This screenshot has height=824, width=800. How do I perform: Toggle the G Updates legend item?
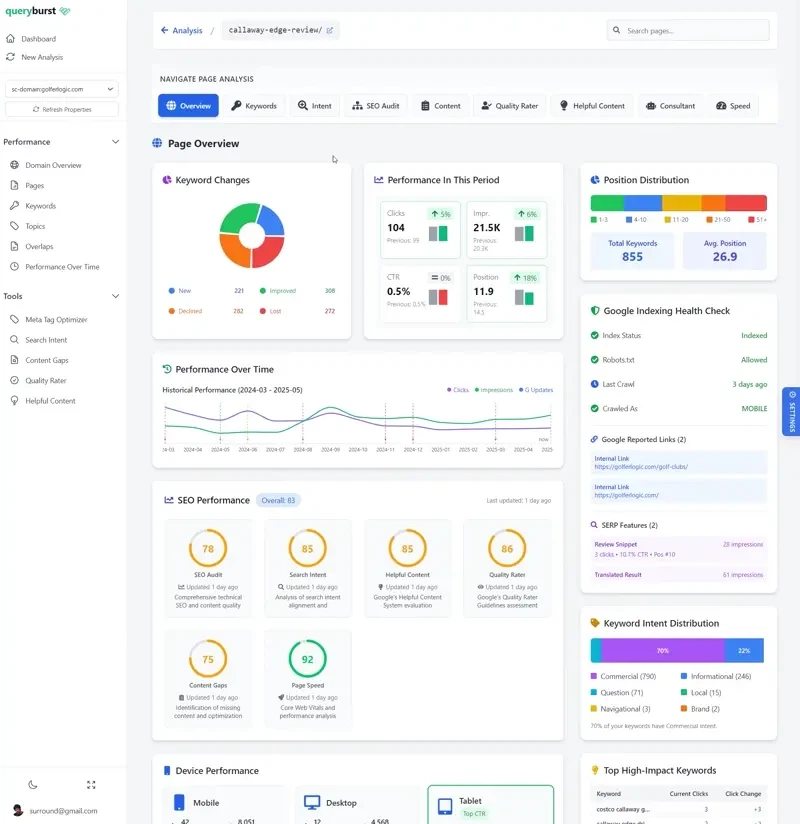coord(536,390)
